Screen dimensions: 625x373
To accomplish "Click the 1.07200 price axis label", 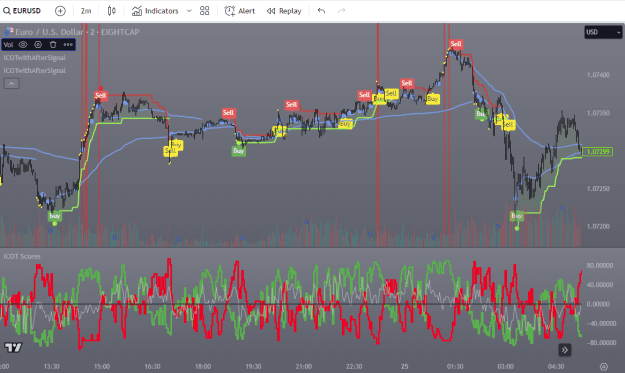I will click(x=598, y=226).
